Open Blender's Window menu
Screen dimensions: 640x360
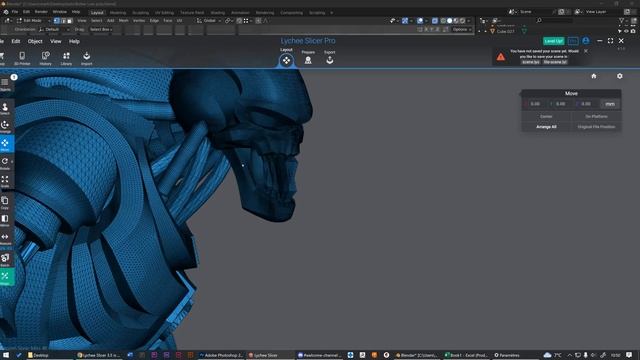tap(60, 12)
